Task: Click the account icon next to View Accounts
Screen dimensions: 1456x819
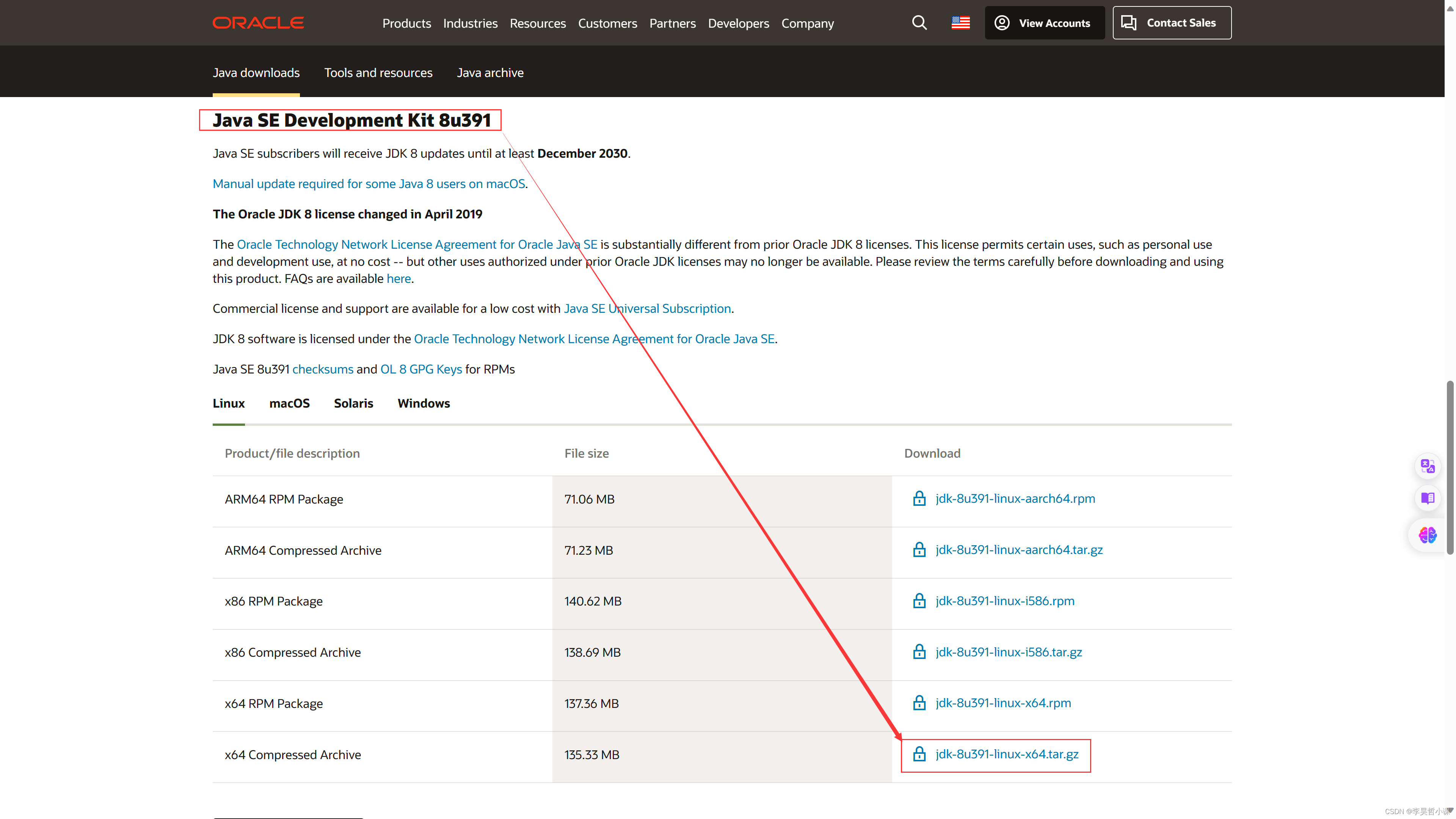Action: coord(1001,22)
